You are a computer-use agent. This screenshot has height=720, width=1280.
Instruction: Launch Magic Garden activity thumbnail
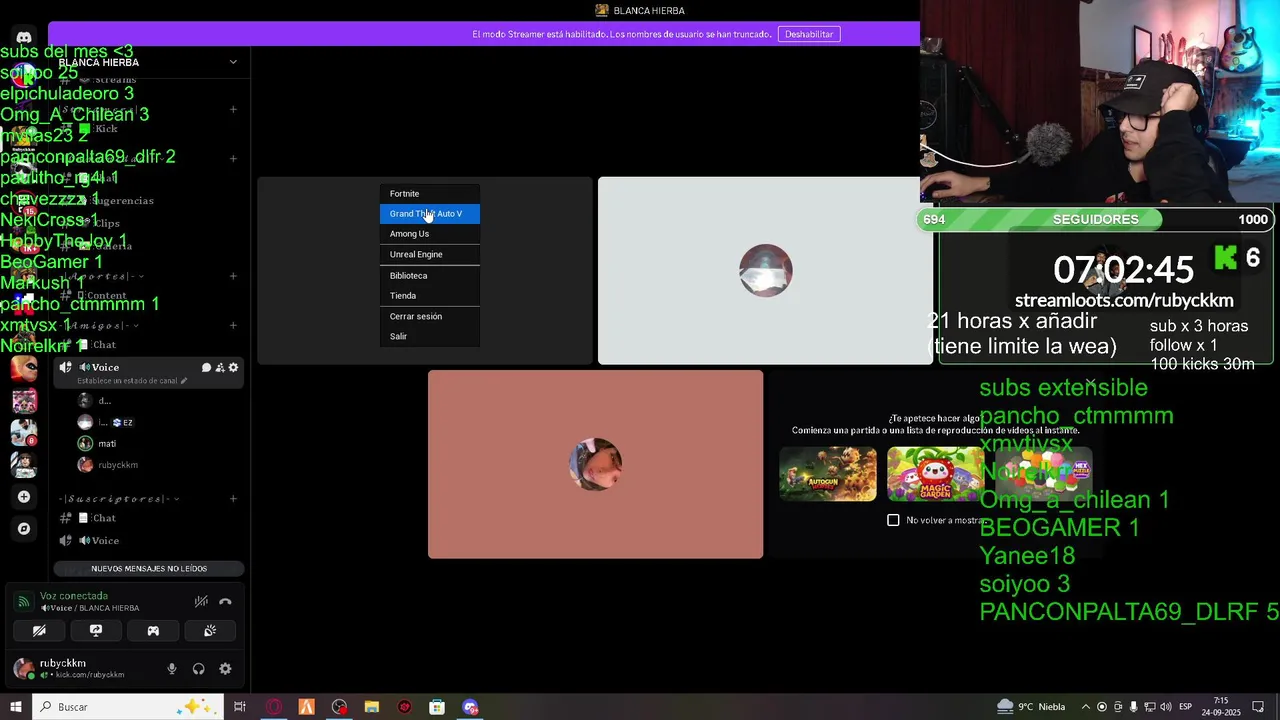pos(935,474)
